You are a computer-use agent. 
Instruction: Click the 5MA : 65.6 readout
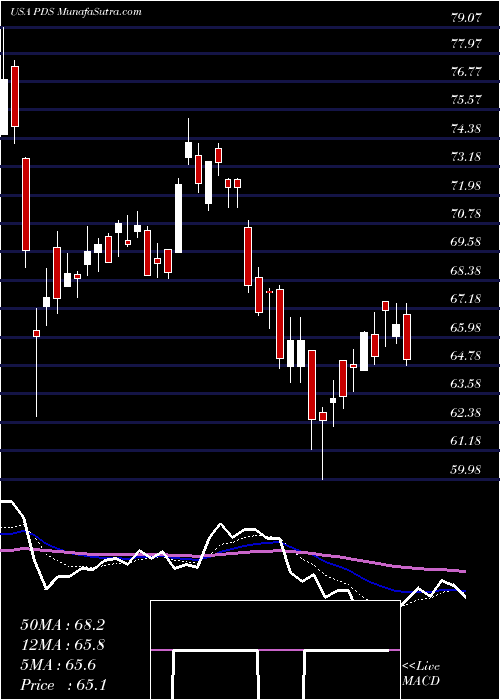click(x=58, y=665)
